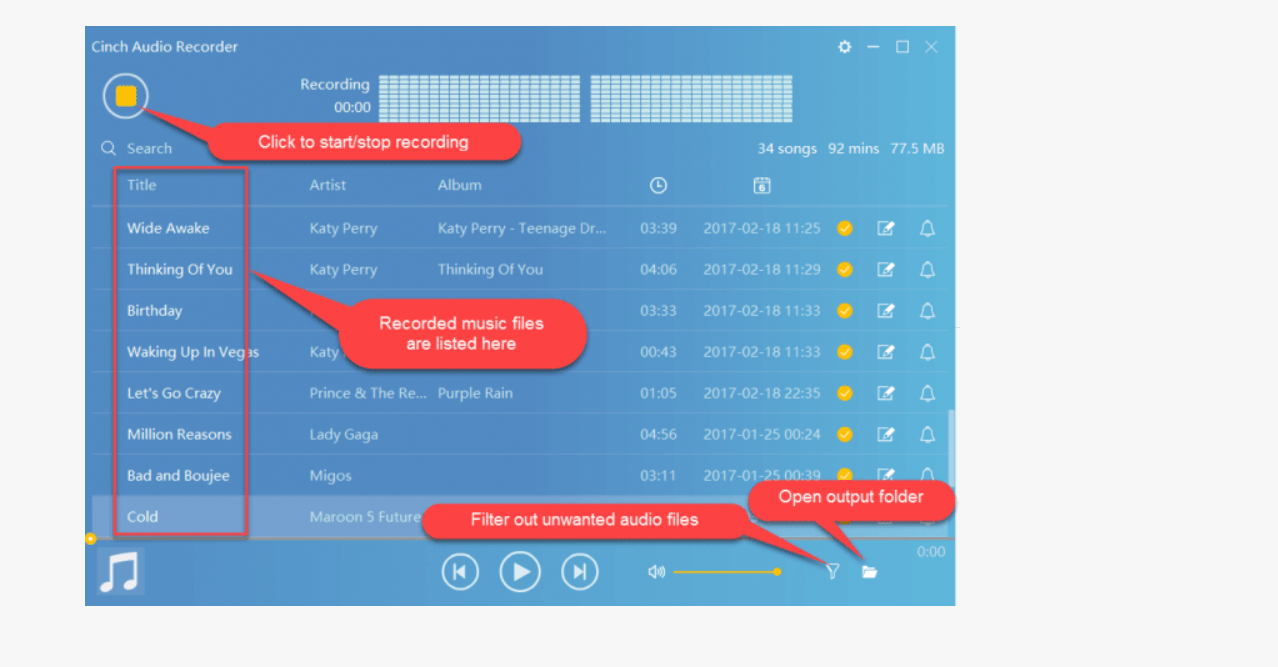Screen dimensions: 1278x667
Task: Click status checkmark for Million Reasons
Action: pos(845,434)
